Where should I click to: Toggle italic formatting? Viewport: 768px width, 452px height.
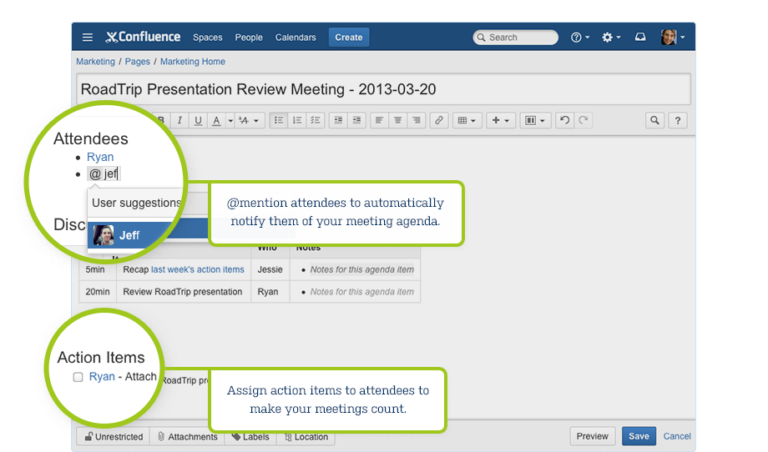click(180, 120)
